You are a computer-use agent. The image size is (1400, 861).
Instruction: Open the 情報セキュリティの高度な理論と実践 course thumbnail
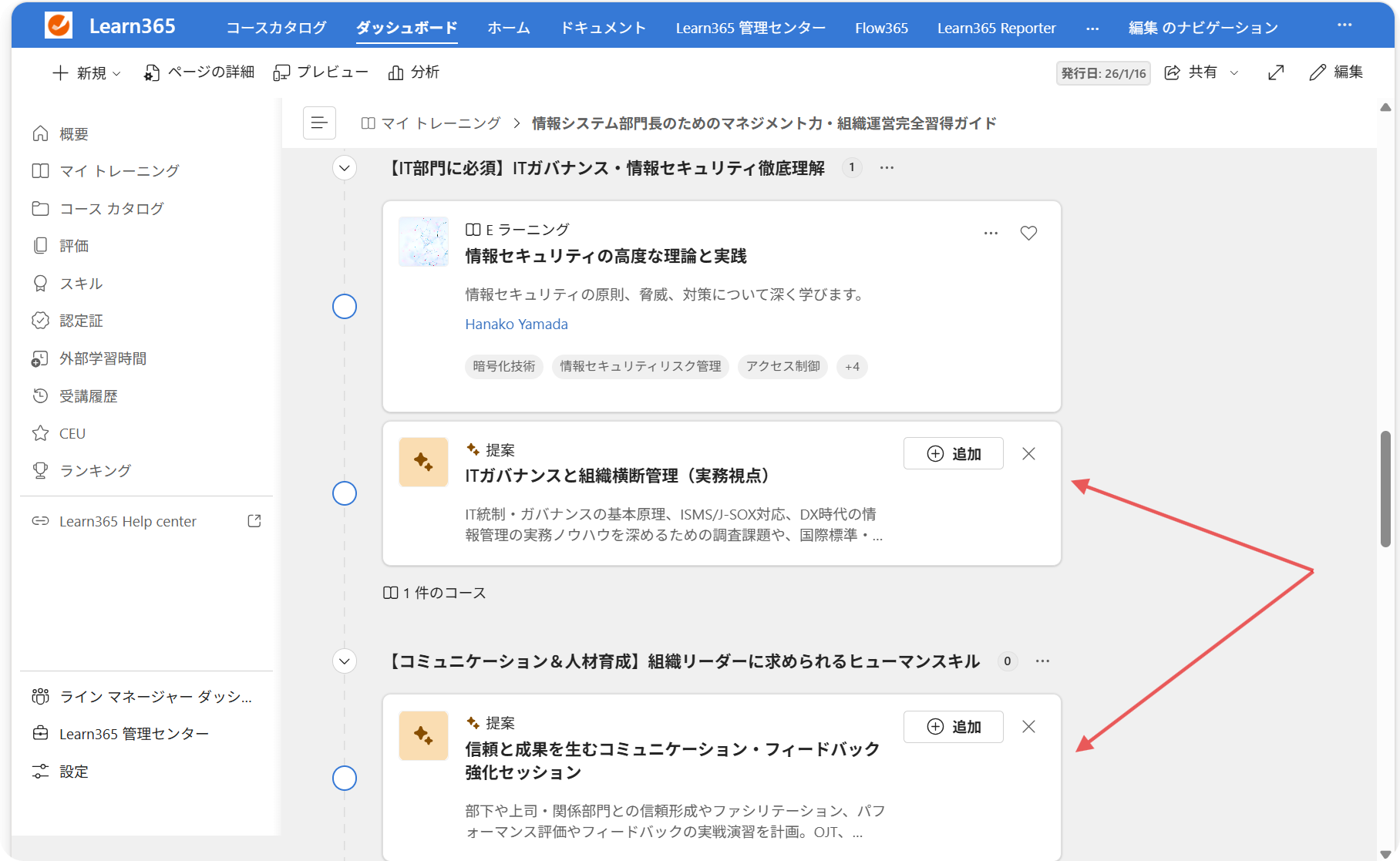click(x=423, y=242)
